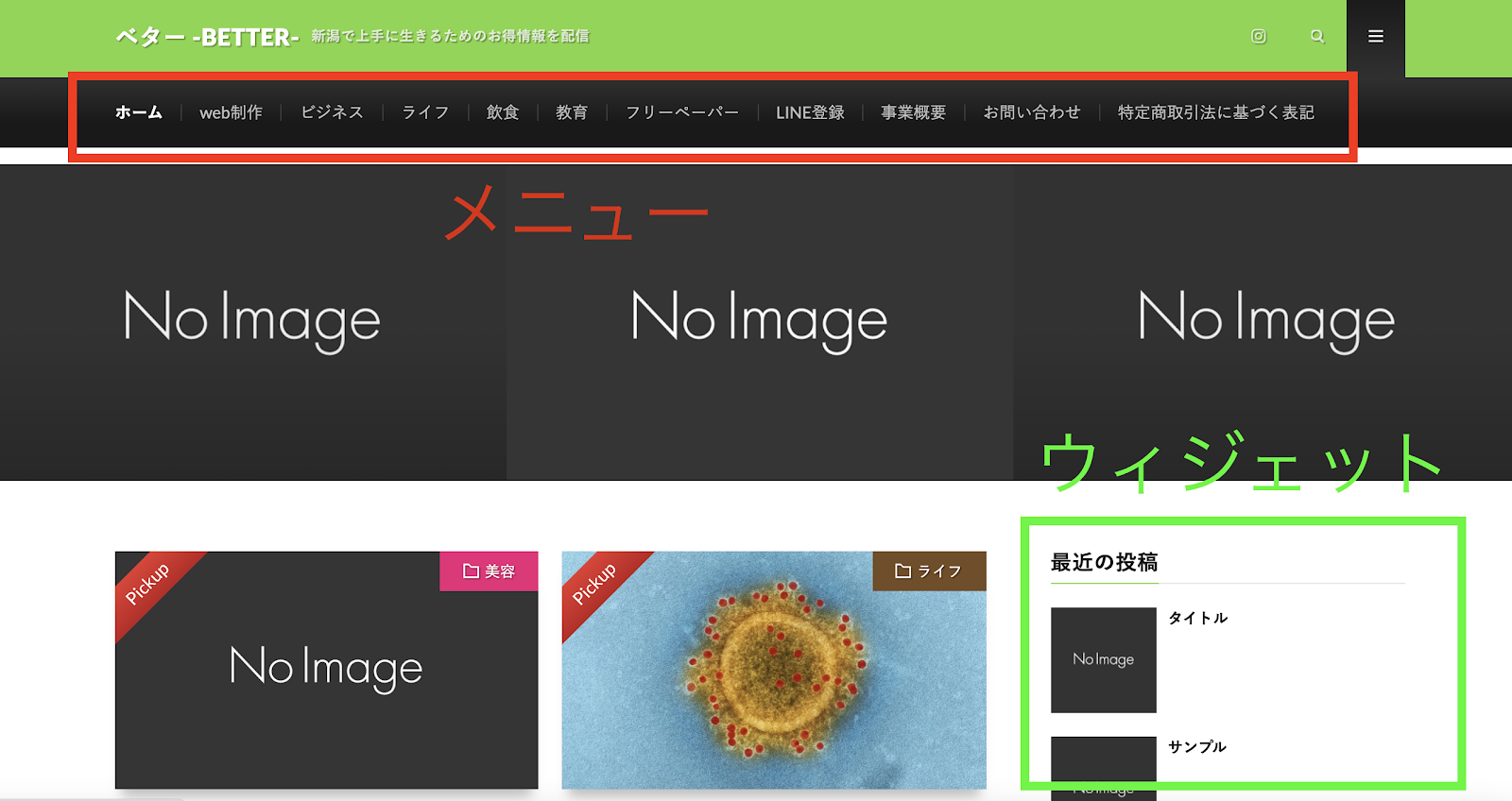Open the ライフ navigation item
Image resolution: width=1512 pixels, height=801 pixels.
point(425,112)
